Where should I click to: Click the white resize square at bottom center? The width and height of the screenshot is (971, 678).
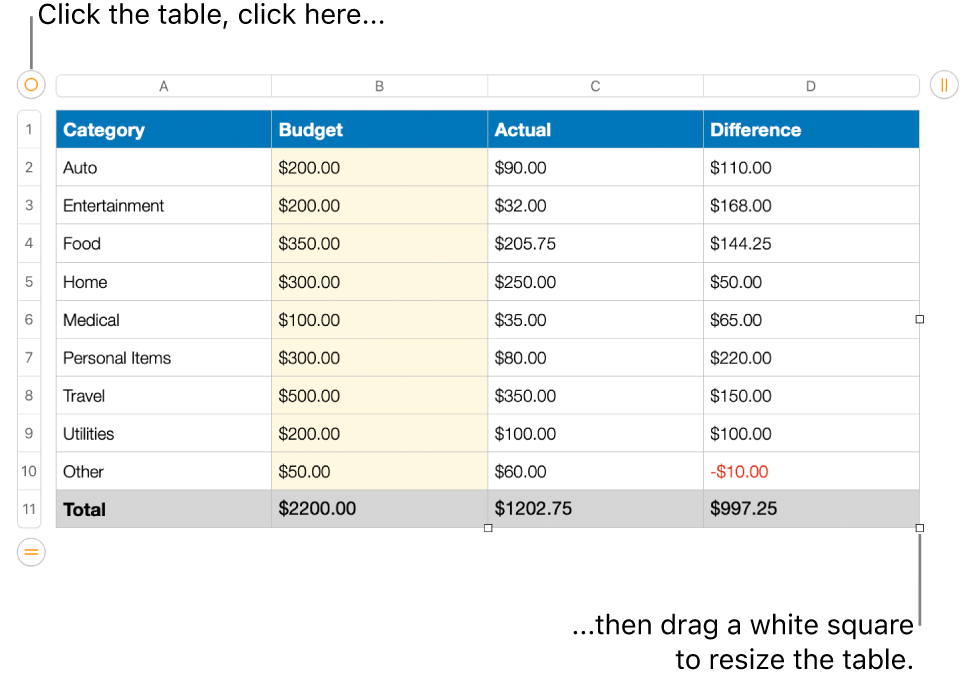pyautogui.click(x=488, y=527)
